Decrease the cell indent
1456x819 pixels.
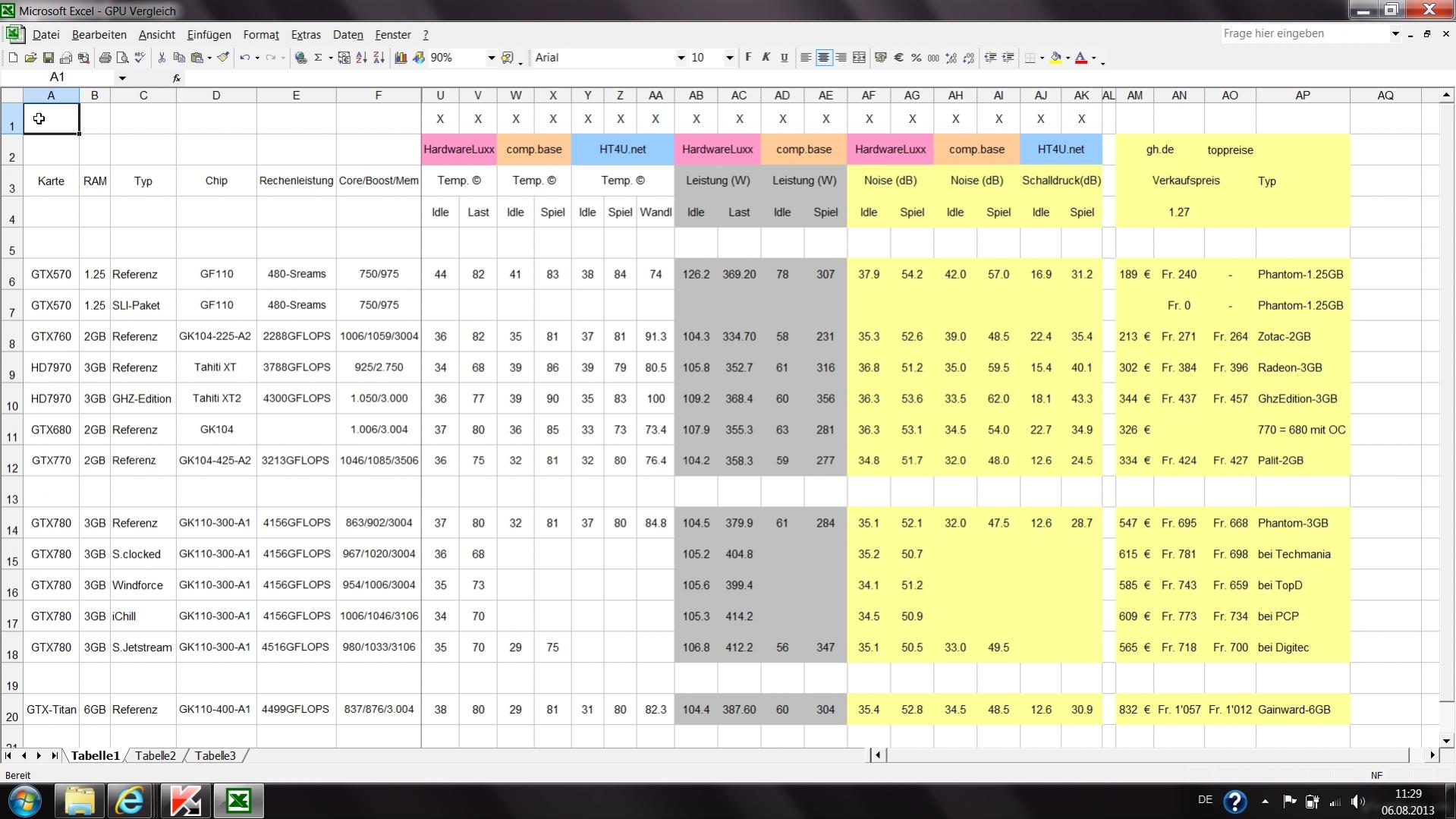point(990,58)
